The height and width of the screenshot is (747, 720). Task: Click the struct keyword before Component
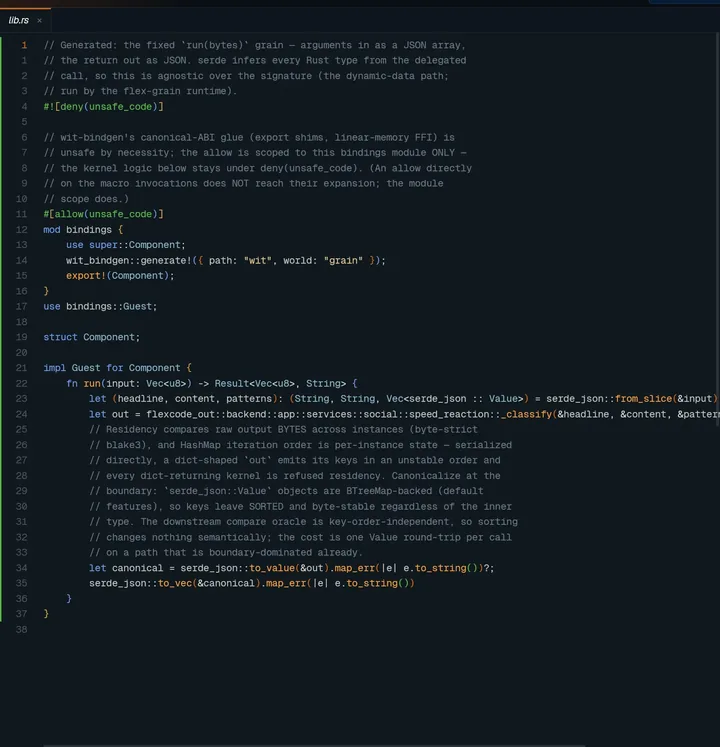tap(60, 337)
